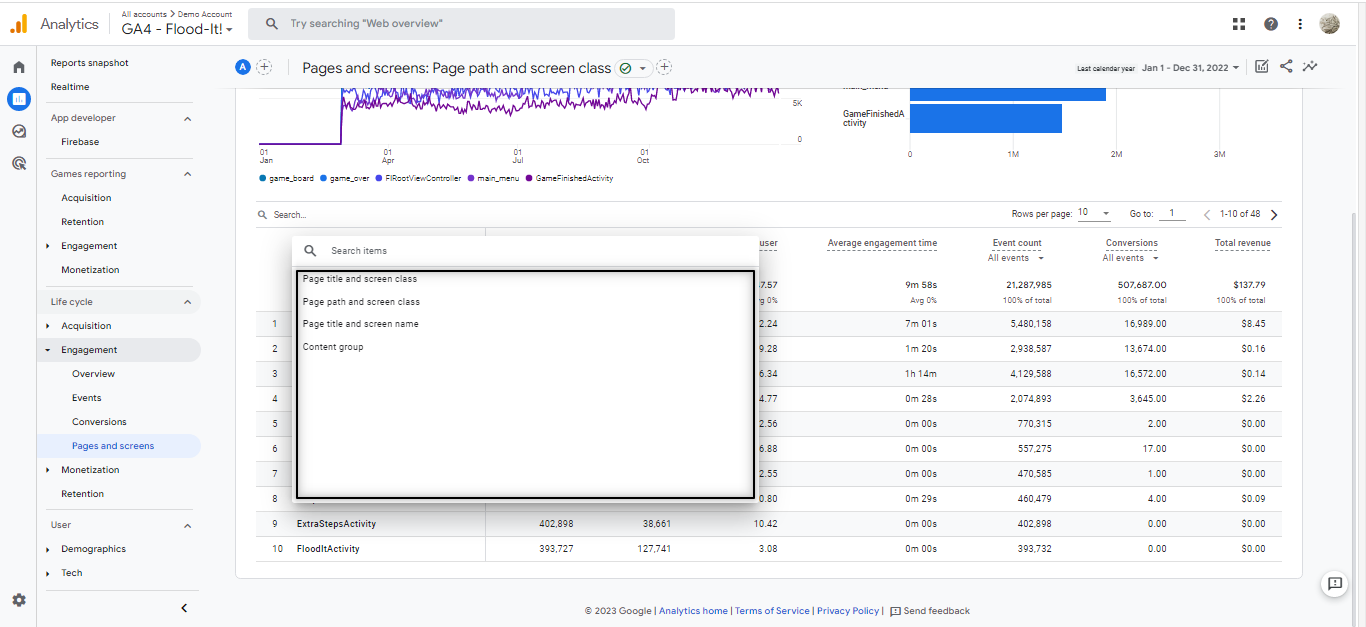Open the Realtime report
Screen dimensions: 1366x627
click(70, 87)
